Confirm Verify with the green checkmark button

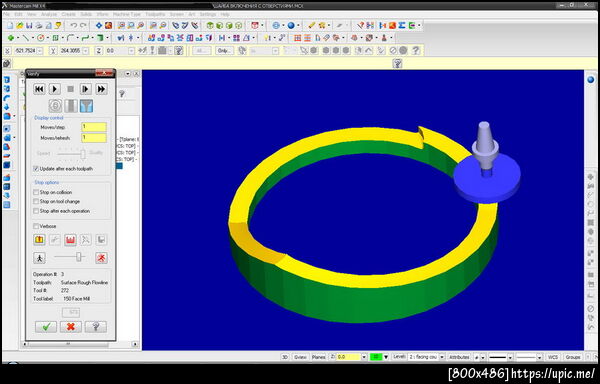[x=46, y=327]
